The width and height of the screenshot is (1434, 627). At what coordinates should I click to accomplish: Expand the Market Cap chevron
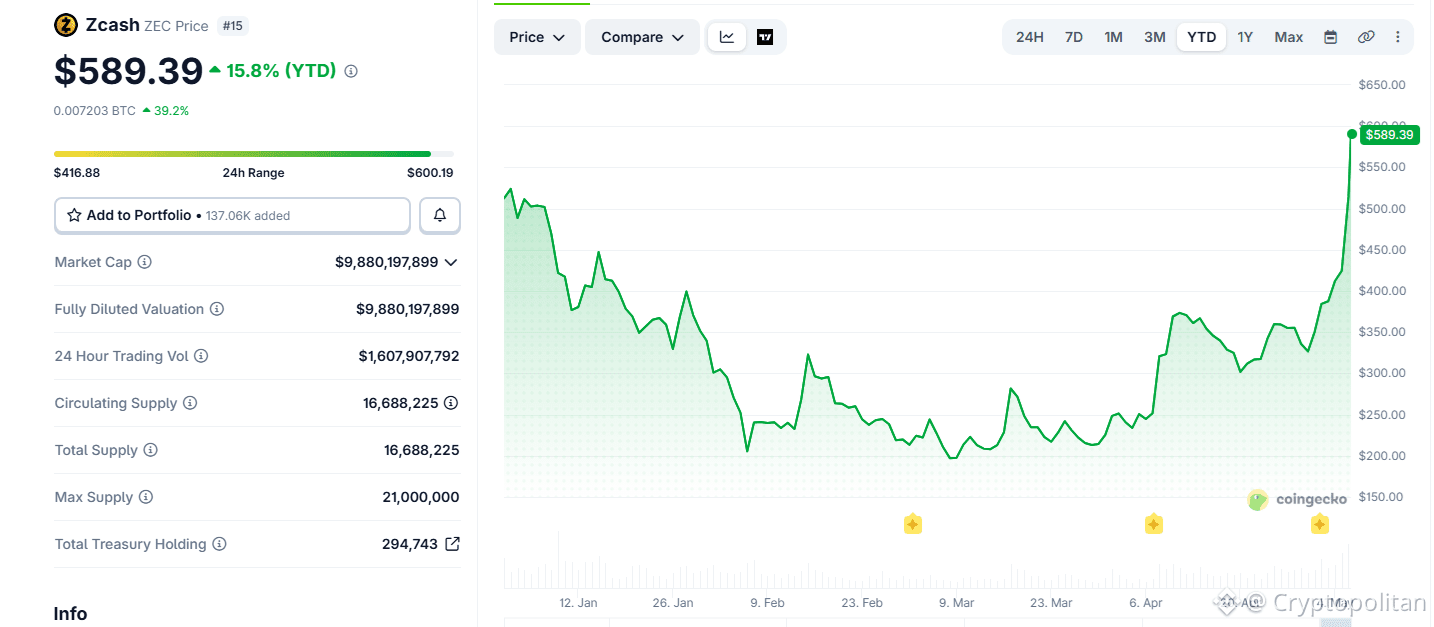click(x=451, y=262)
